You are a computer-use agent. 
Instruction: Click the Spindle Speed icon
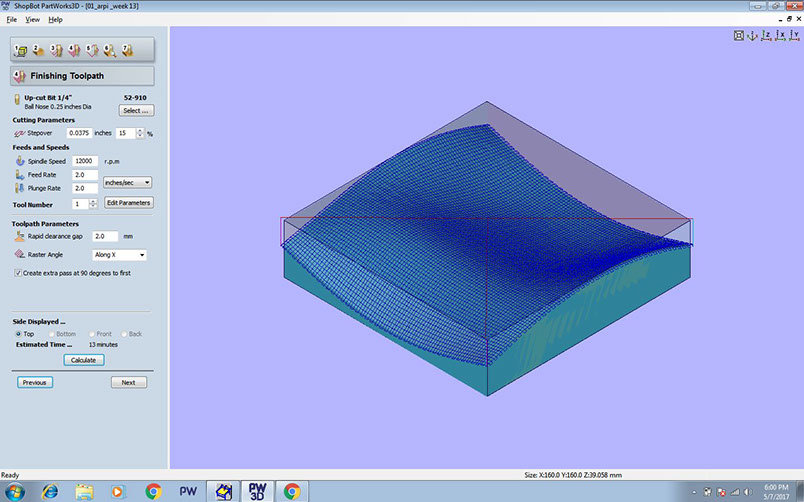(x=19, y=161)
